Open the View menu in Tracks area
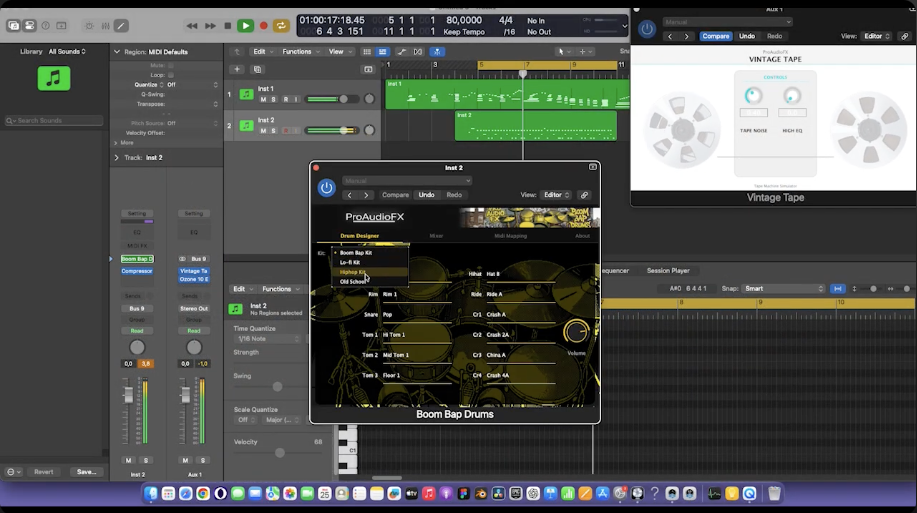Viewport: 917px width, 513px height. coord(340,51)
